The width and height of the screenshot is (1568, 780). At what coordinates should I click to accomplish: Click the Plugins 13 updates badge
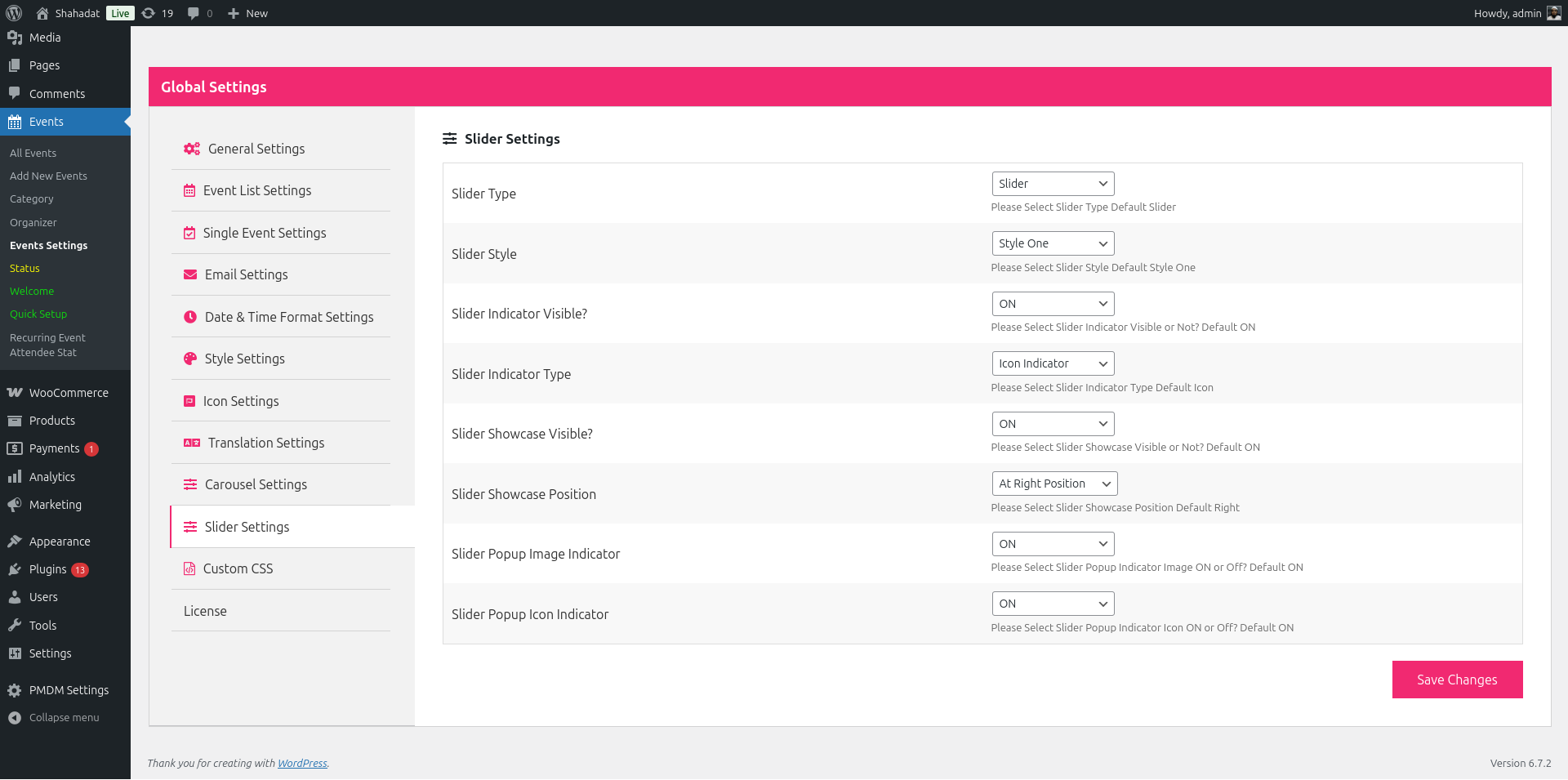(80, 570)
